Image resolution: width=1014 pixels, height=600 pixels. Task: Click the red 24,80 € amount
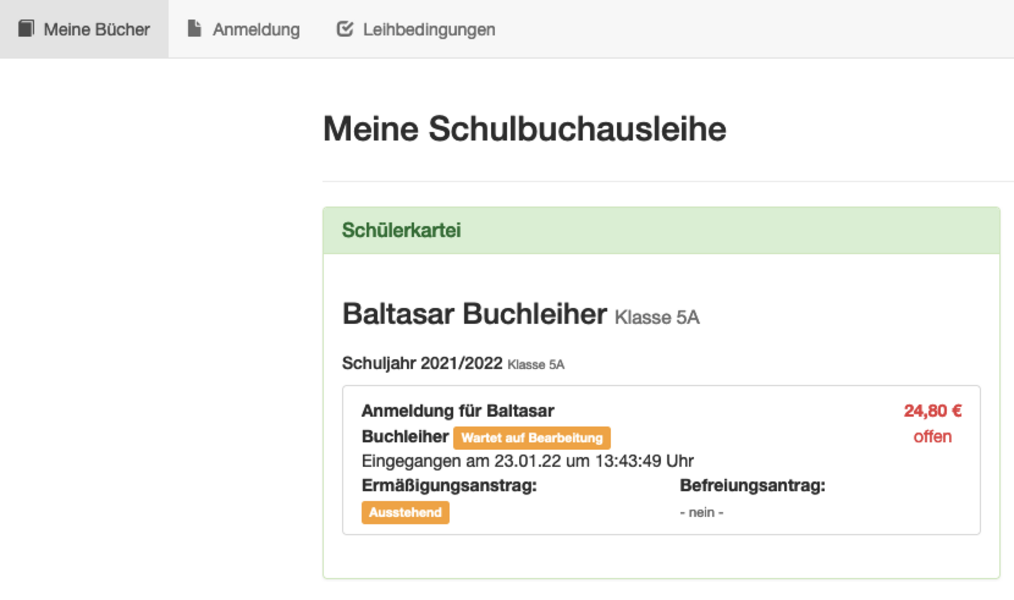pos(932,411)
